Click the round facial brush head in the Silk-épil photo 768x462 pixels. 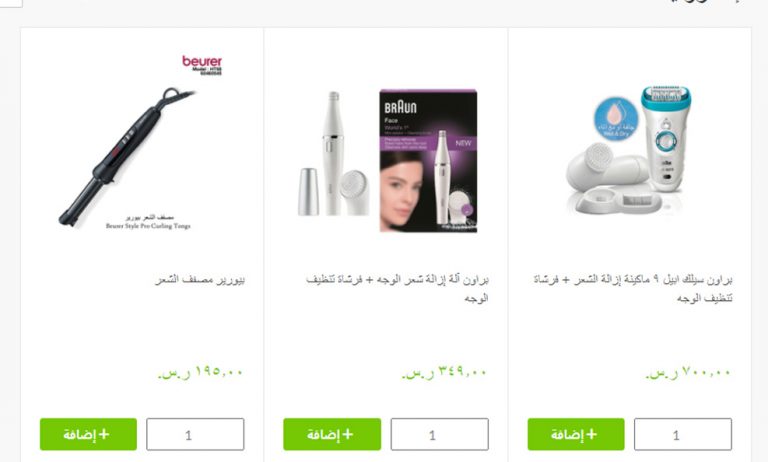600,157
